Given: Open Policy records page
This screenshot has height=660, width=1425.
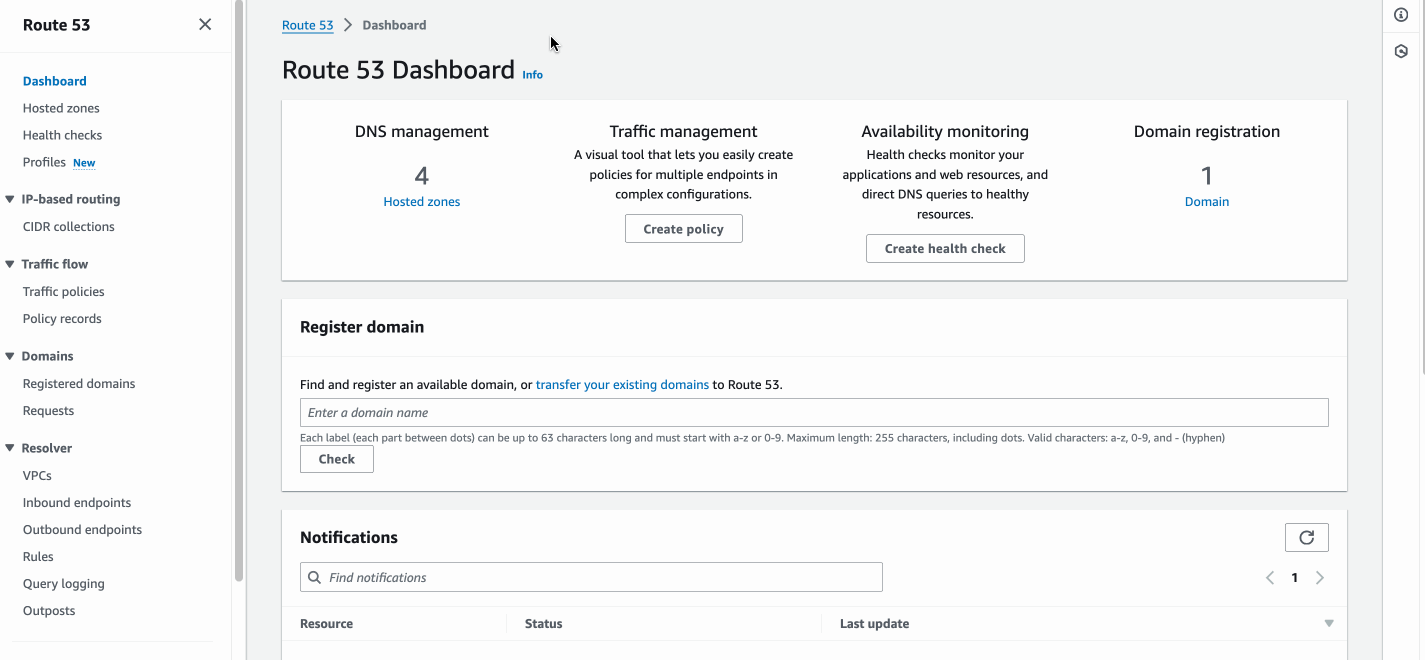Looking at the screenshot, I should [x=62, y=319].
